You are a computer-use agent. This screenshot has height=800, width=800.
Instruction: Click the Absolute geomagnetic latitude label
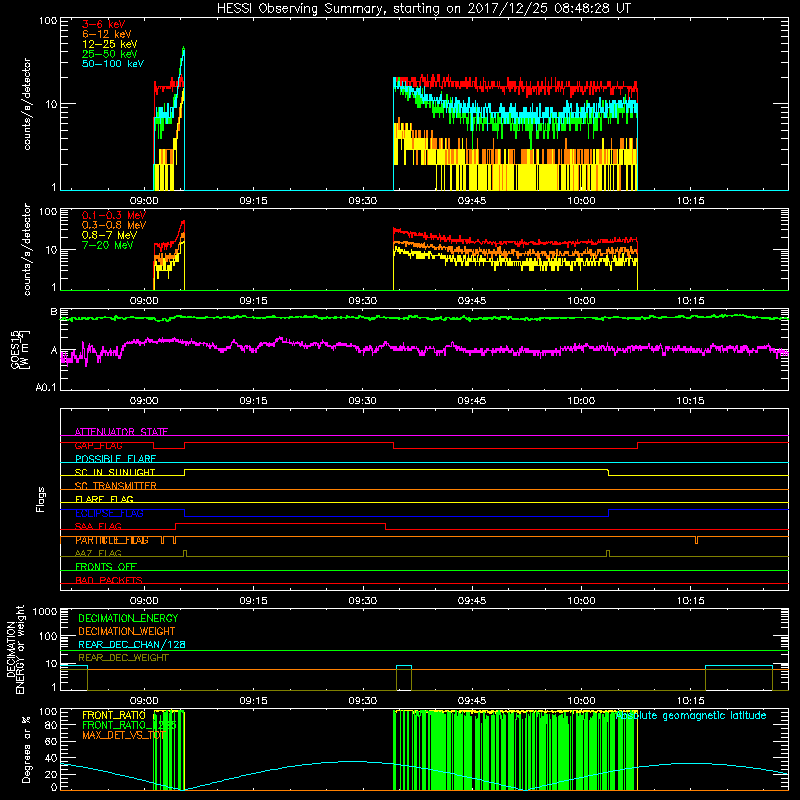(x=691, y=716)
